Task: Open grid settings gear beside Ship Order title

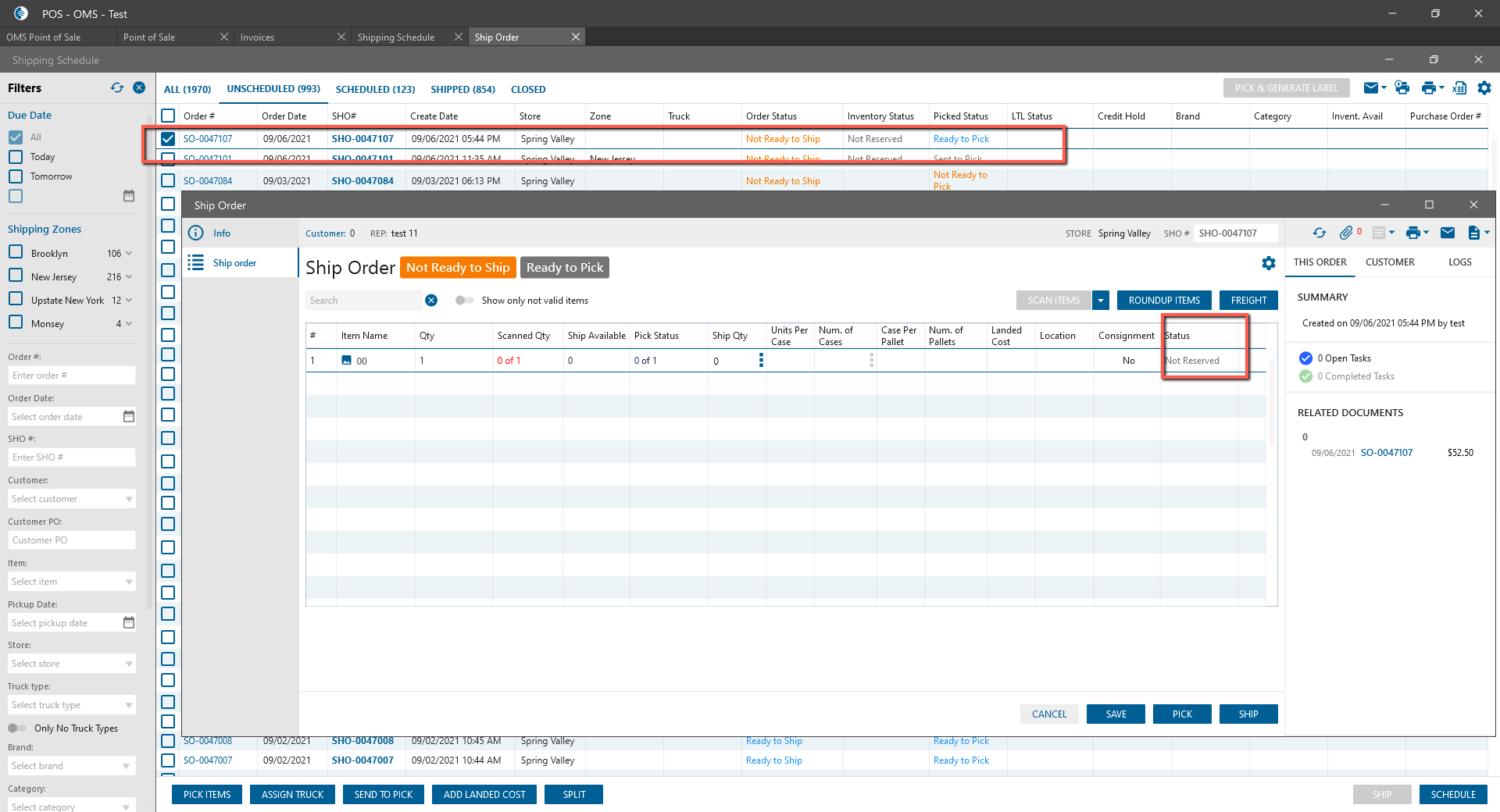Action: tap(1269, 264)
